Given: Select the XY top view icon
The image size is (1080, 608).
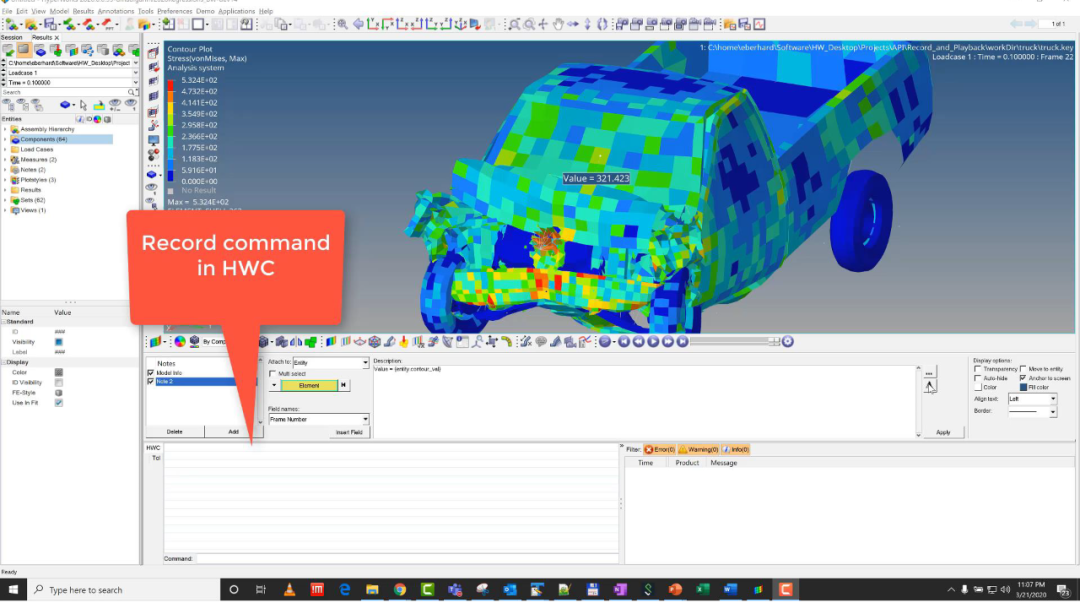Looking at the screenshot, I should pos(373,25).
